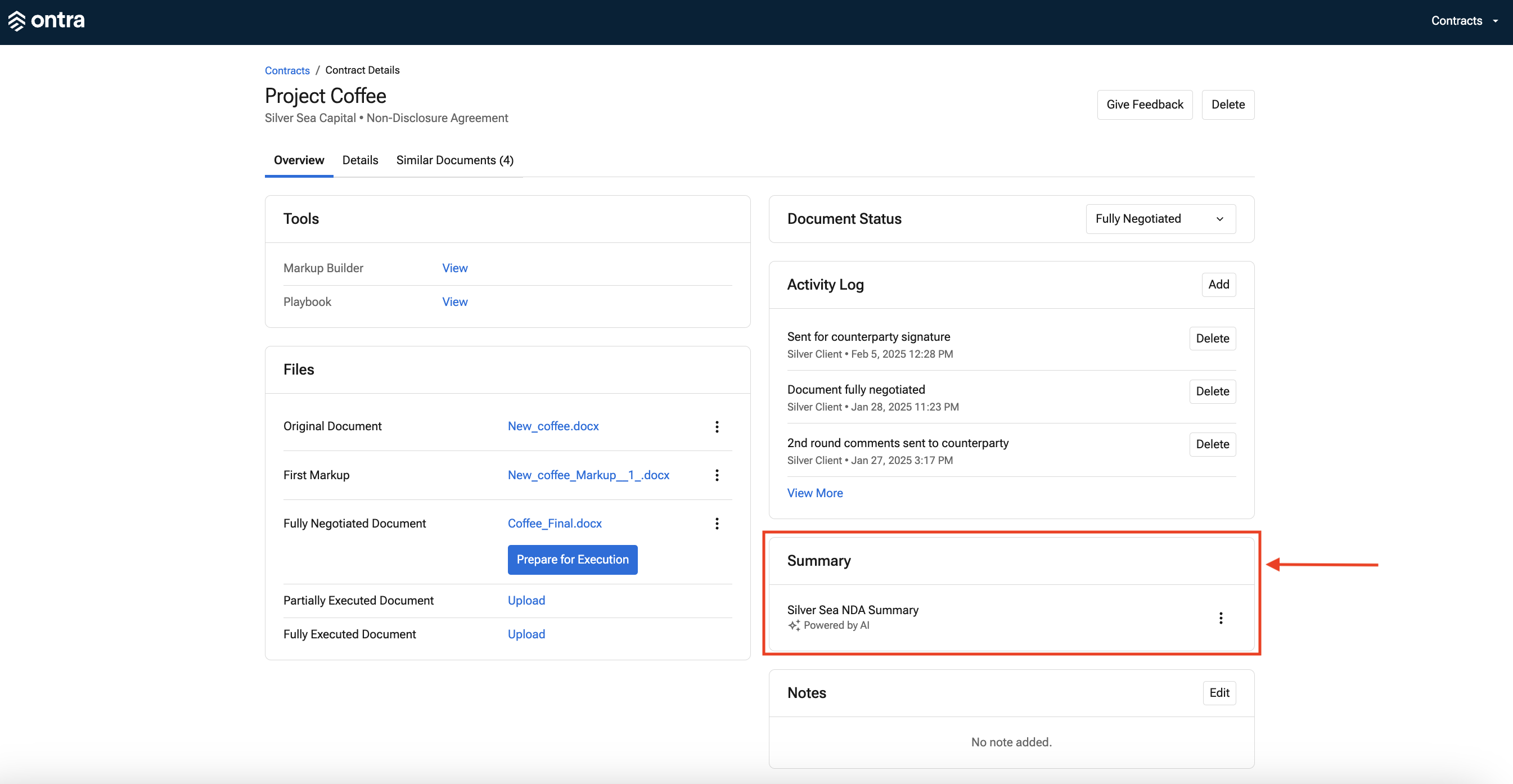This screenshot has height=784, width=1513.
Task: Click the Project Coffee heading
Action: pyautogui.click(x=325, y=96)
